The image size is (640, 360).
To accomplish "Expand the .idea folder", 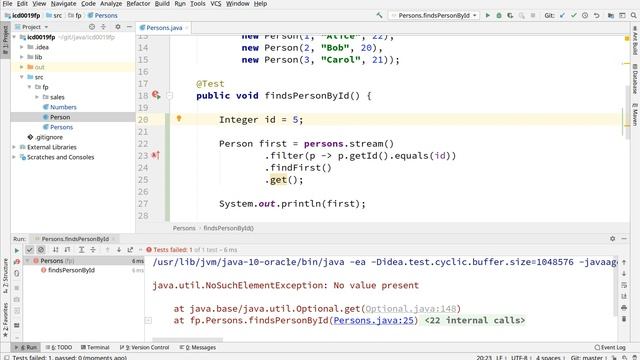I will (x=22, y=47).
